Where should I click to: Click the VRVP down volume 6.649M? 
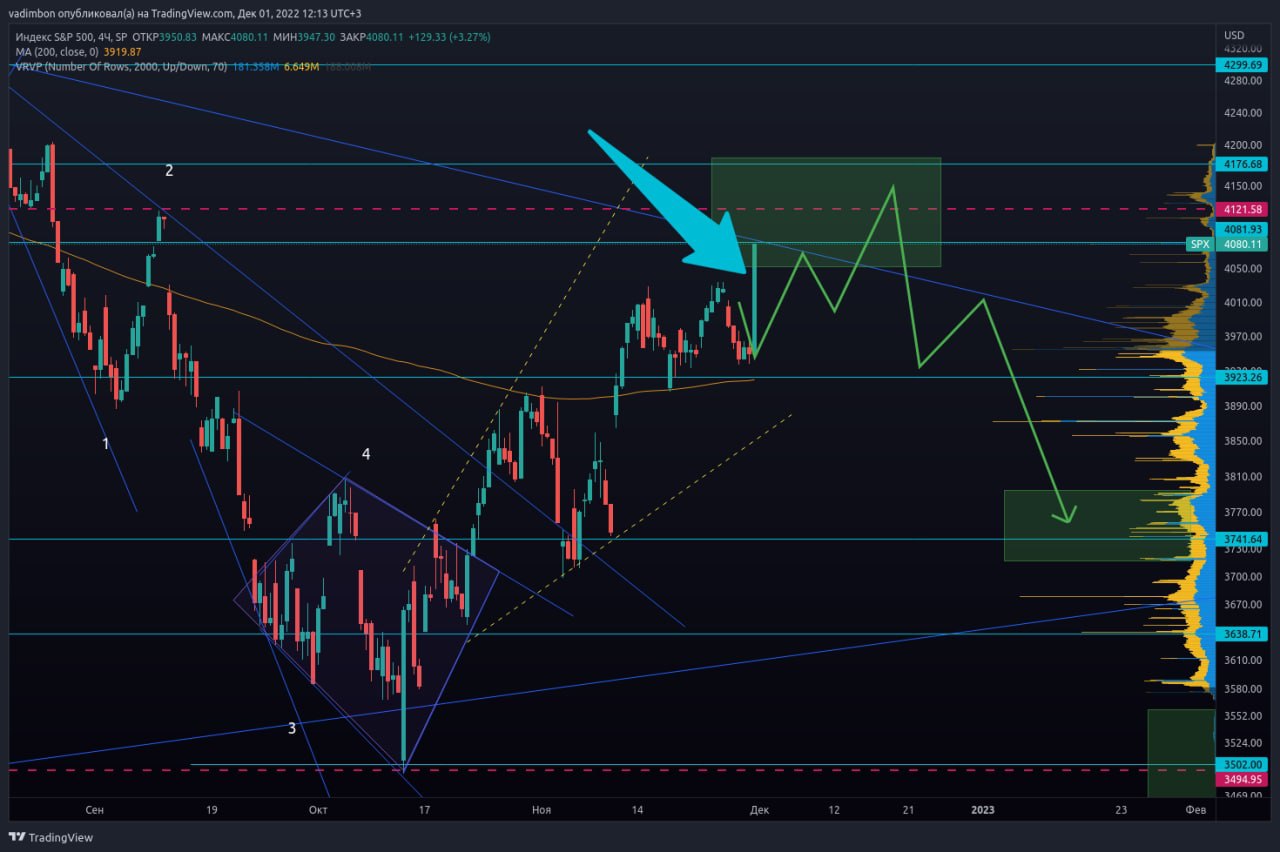click(x=302, y=66)
